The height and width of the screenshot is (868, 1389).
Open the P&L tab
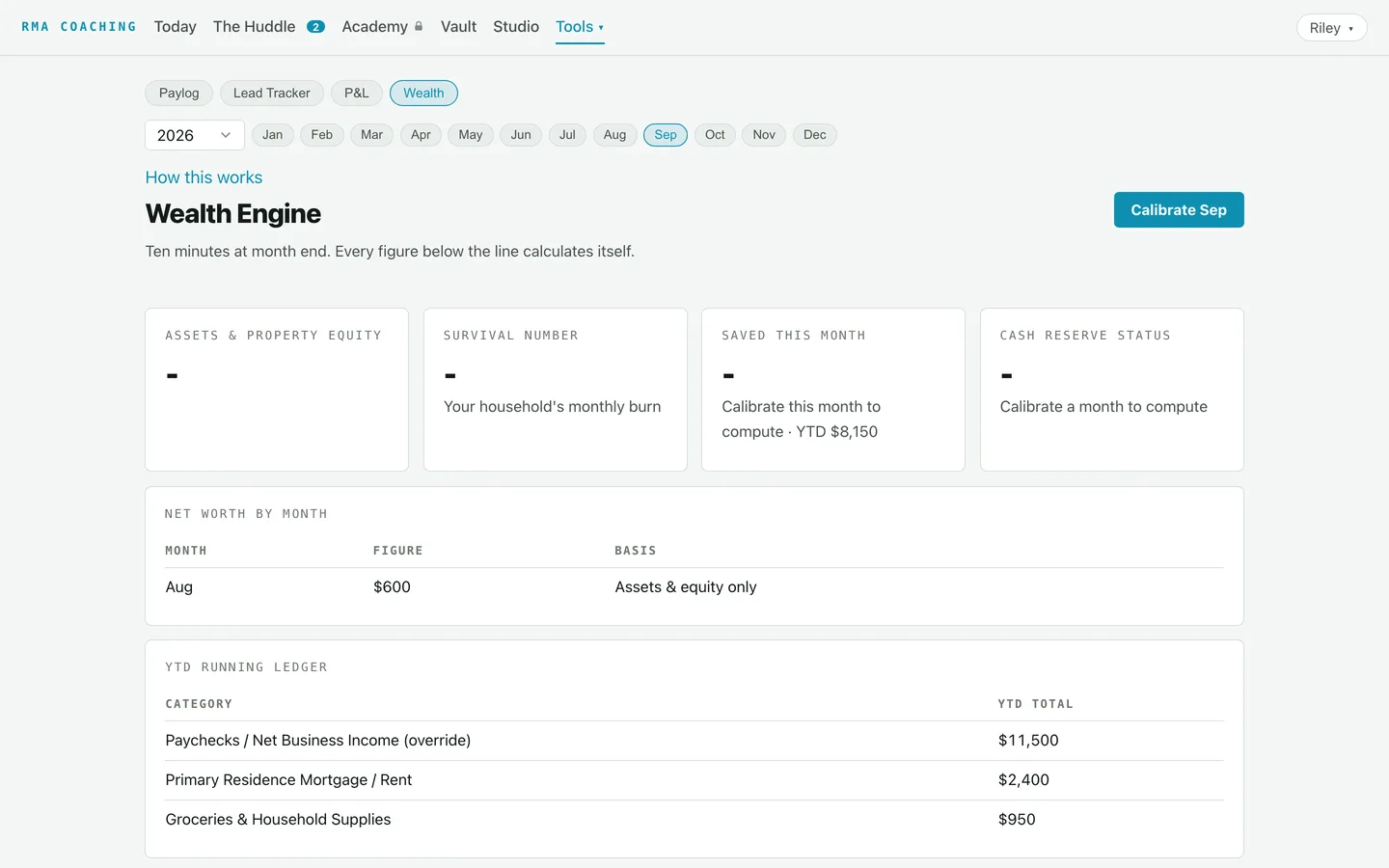[x=357, y=93]
